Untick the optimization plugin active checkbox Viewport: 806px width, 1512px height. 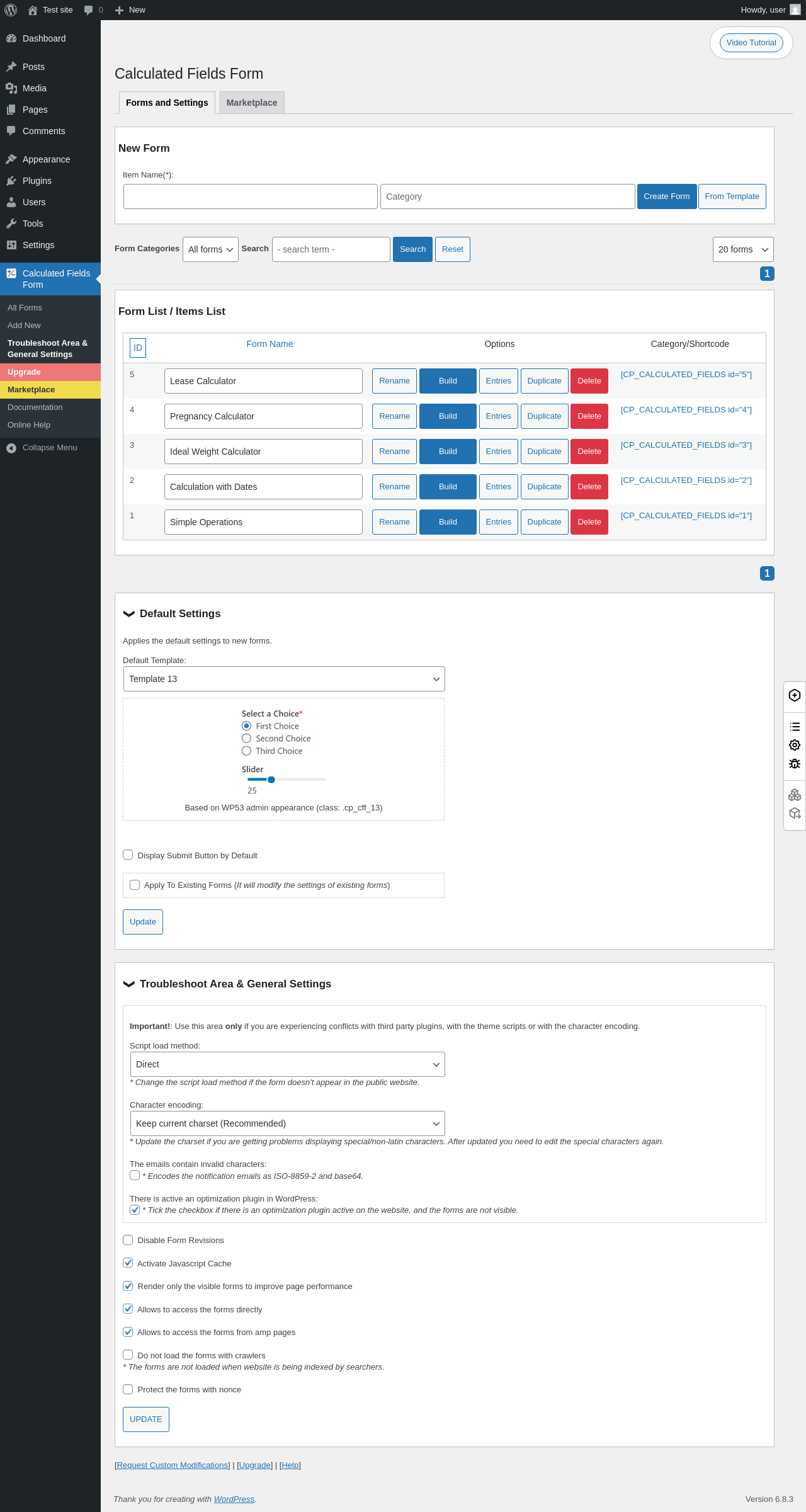[x=135, y=1210]
